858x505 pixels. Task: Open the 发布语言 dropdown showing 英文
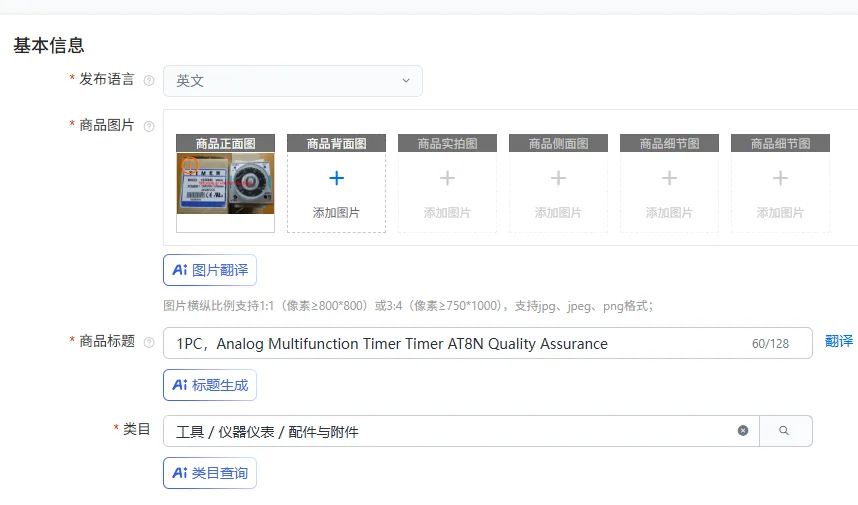pos(293,81)
